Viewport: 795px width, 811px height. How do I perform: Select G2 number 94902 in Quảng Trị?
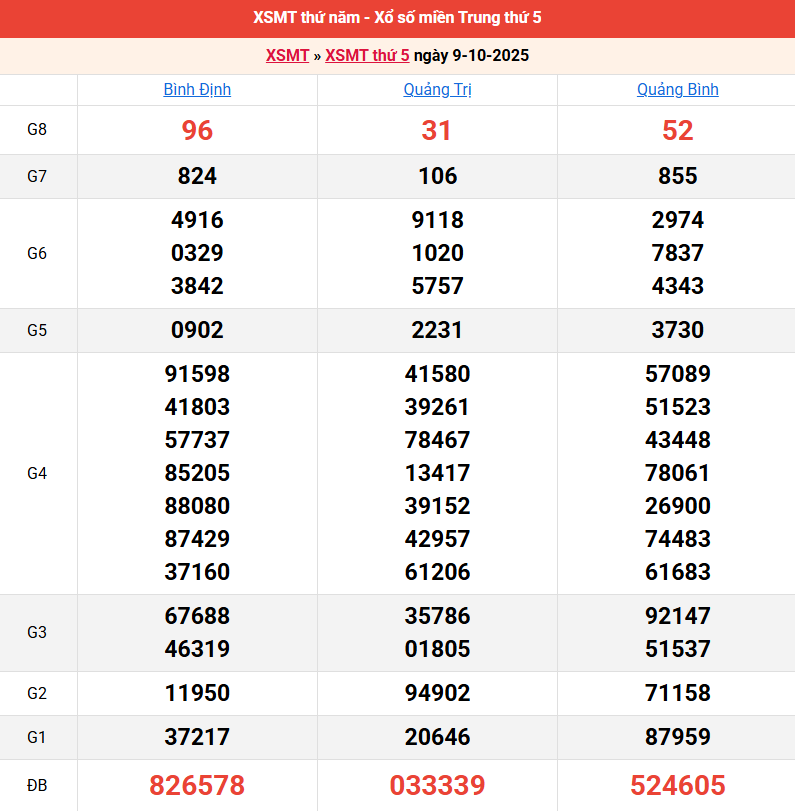(x=437, y=694)
